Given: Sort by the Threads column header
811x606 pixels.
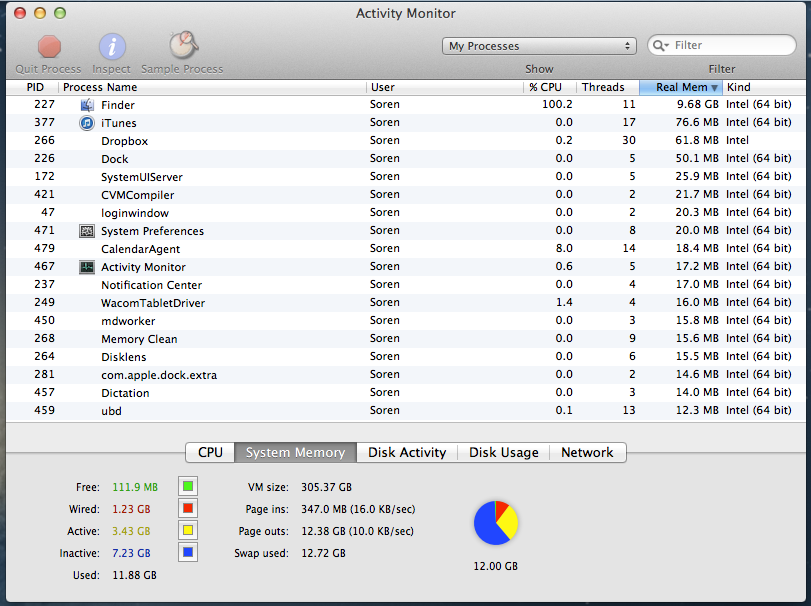Looking at the screenshot, I should click(608, 87).
